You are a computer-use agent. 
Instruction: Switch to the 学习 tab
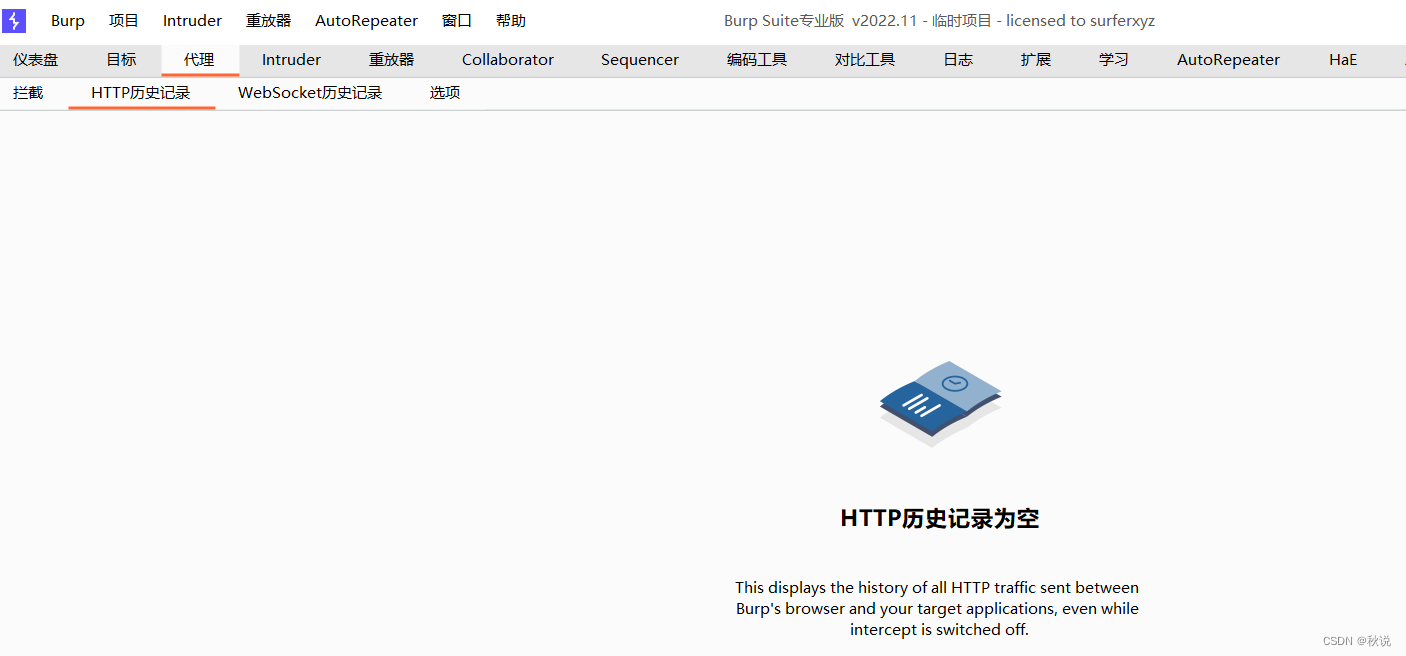pyautogui.click(x=1114, y=60)
